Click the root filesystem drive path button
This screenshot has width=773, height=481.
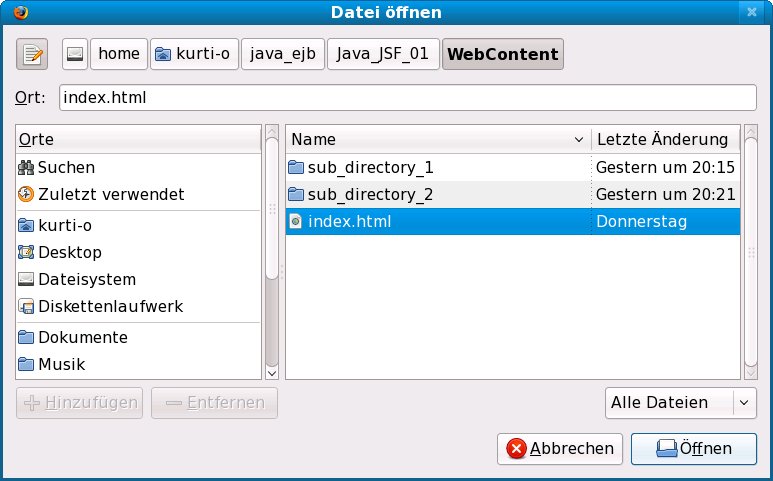pos(75,54)
